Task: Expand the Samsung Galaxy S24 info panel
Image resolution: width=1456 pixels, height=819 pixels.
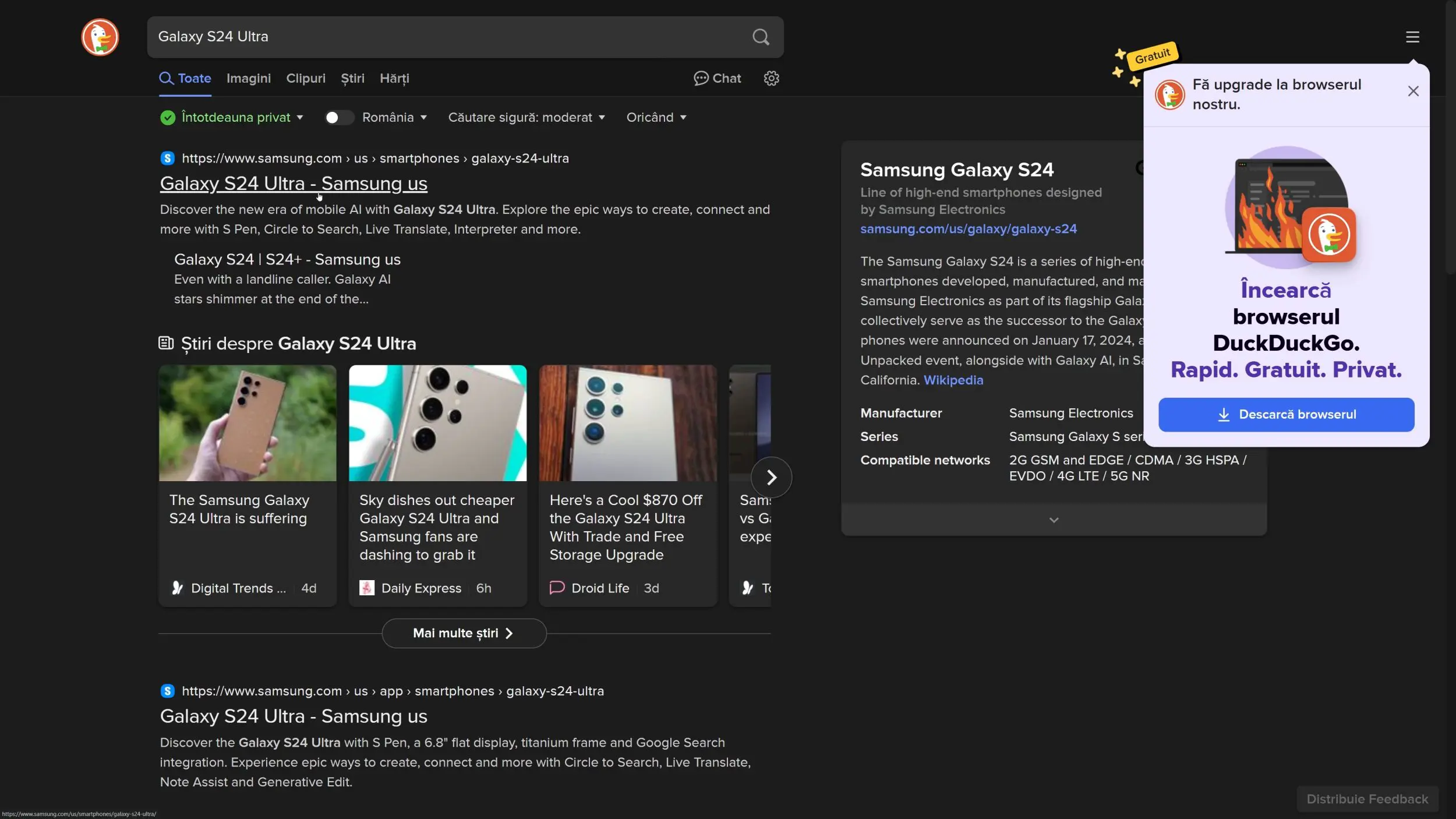Action: [1054, 520]
